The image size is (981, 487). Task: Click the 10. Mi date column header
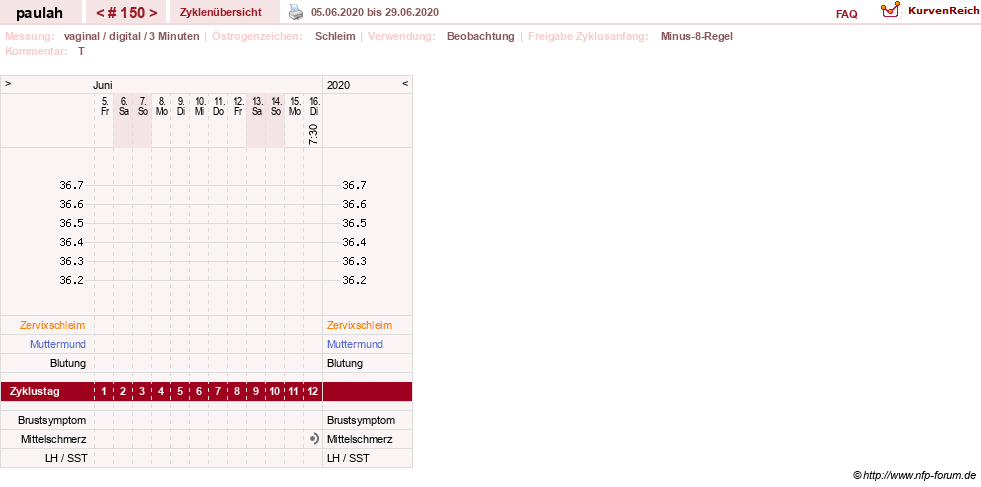[200, 106]
